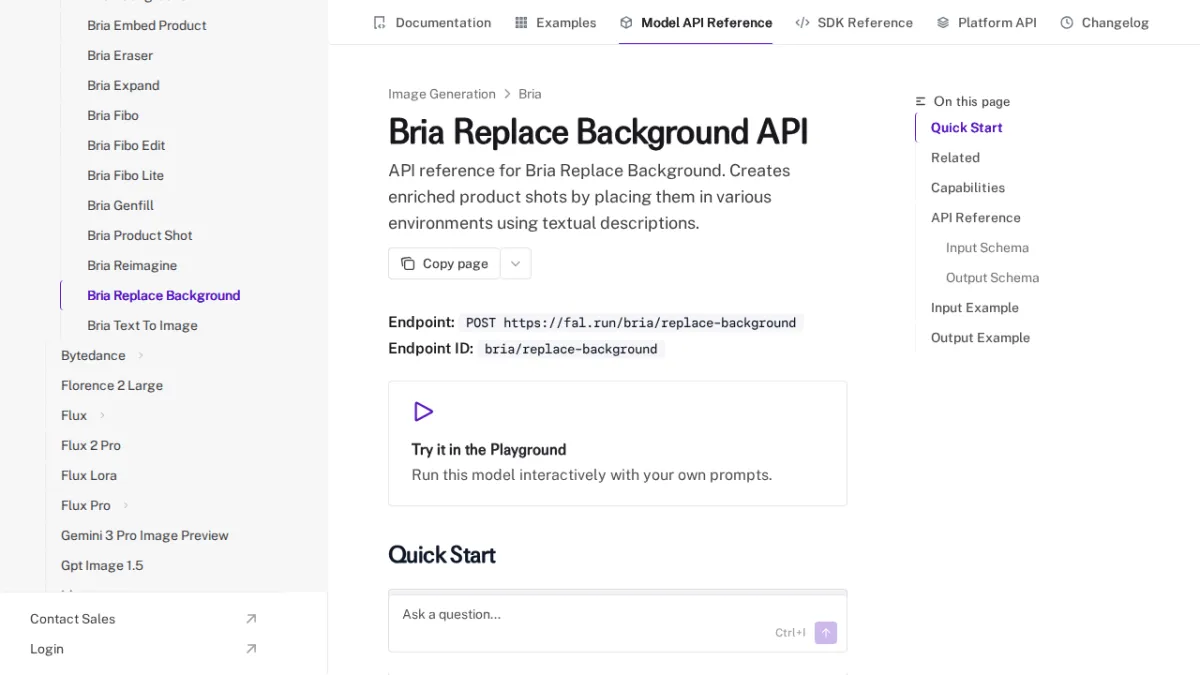Click the endpoint URL code text

(x=631, y=323)
